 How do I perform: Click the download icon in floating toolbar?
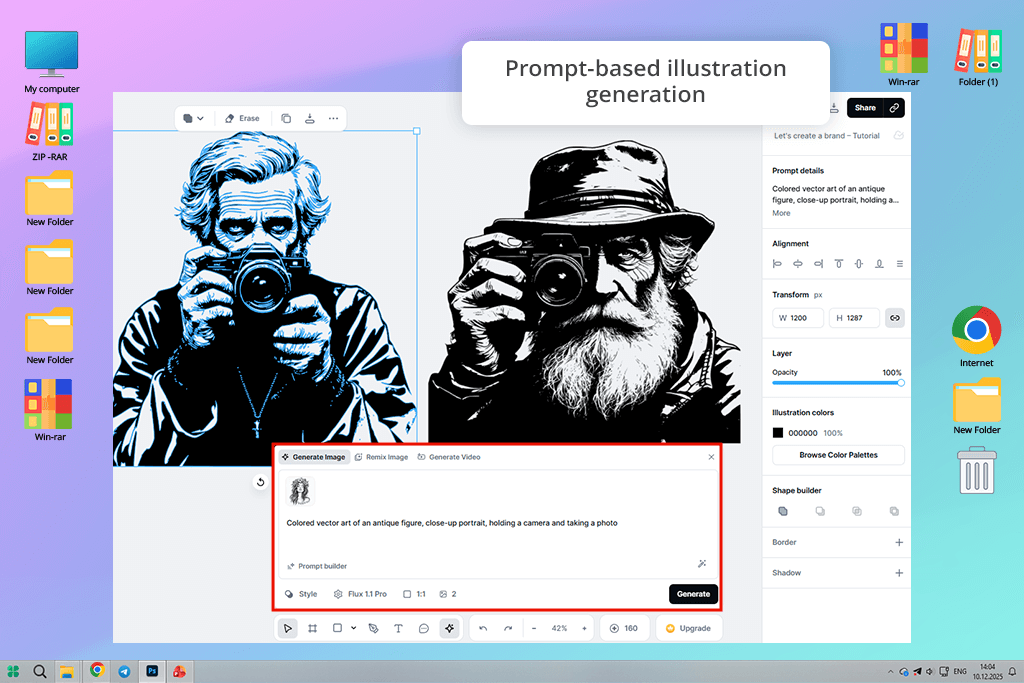point(310,118)
